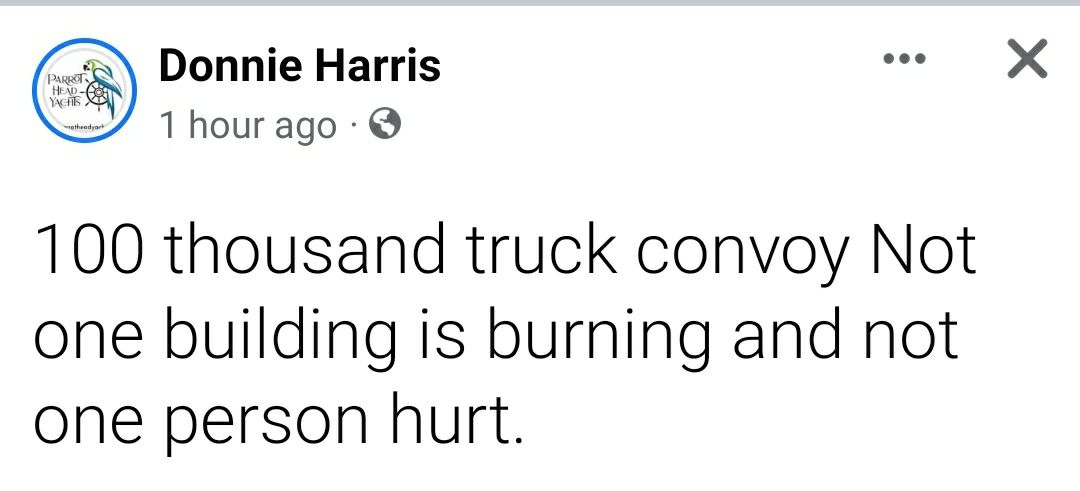1080x491 pixels.
Task: Select the "Parrot Head Yachts" text in avatar
Action: (67, 90)
